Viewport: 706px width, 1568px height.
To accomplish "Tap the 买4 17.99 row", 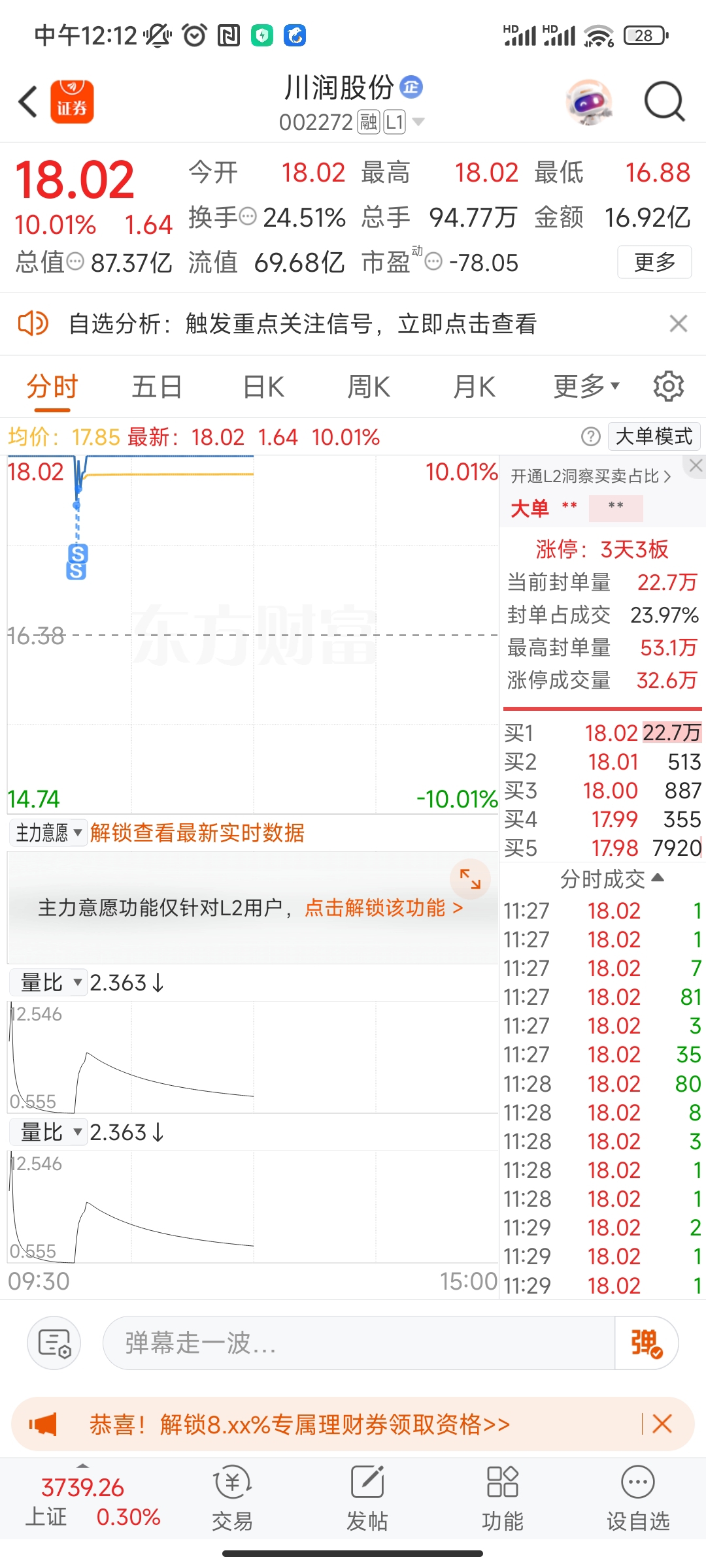I will pos(603,819).
